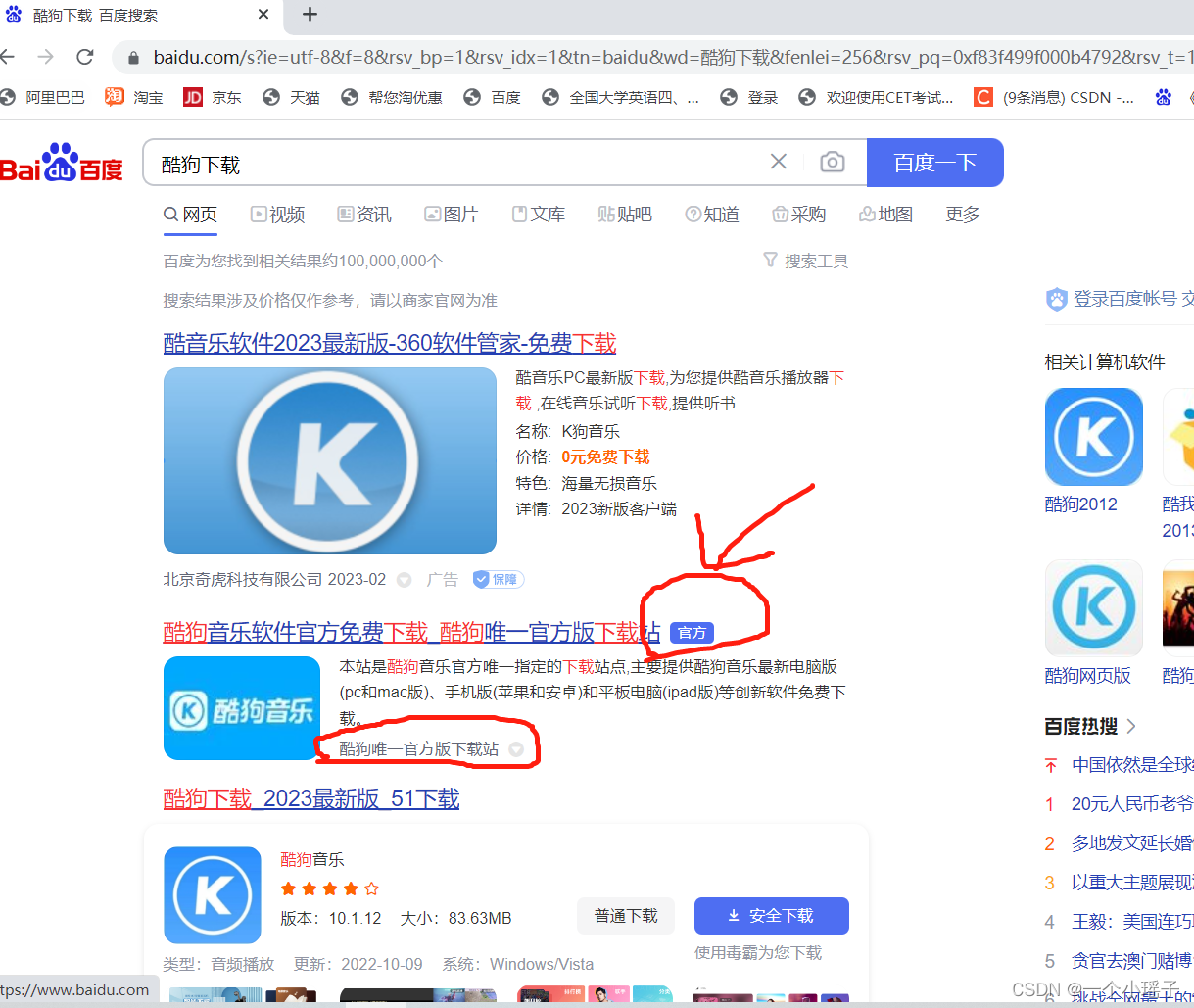The image size is (1194, 1008).
Task: Click the 普通下载 button
Action: click(x=626, y=915)
